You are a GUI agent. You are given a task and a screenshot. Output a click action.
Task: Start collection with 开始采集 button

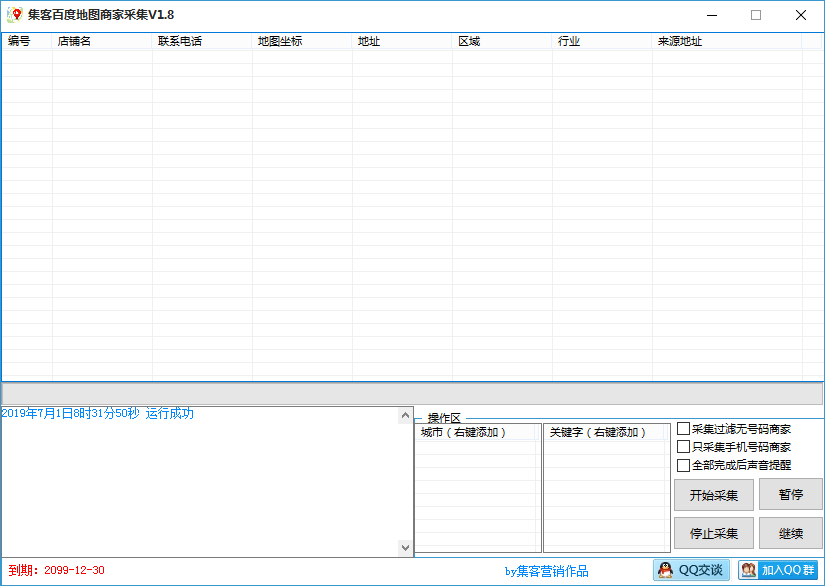[x=714, y=494]
